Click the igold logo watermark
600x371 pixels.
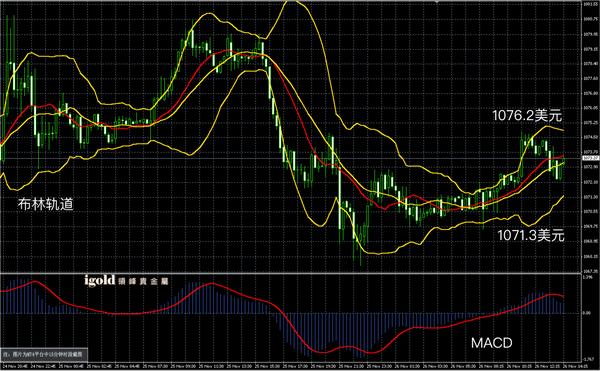[126, 281]
